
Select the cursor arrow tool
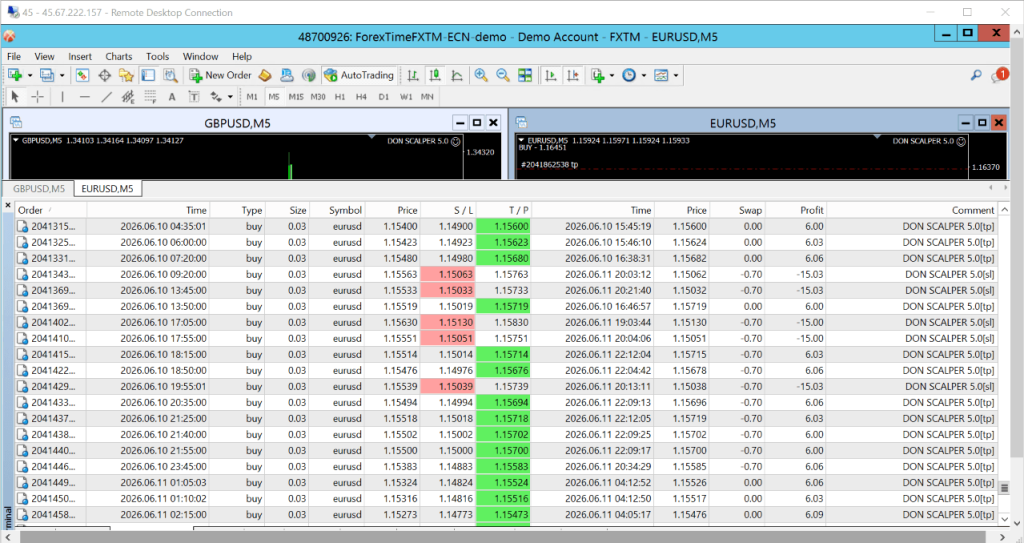[x=15, y=97]
